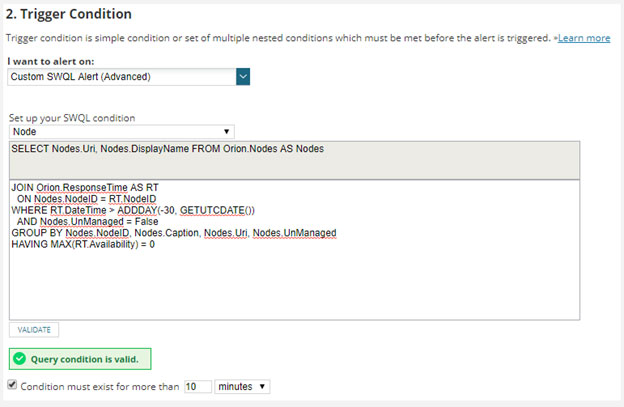Viewport: 624px width, 407px height.
Task: Click the 'I want to alert on' label
Action: pos(51,61)
